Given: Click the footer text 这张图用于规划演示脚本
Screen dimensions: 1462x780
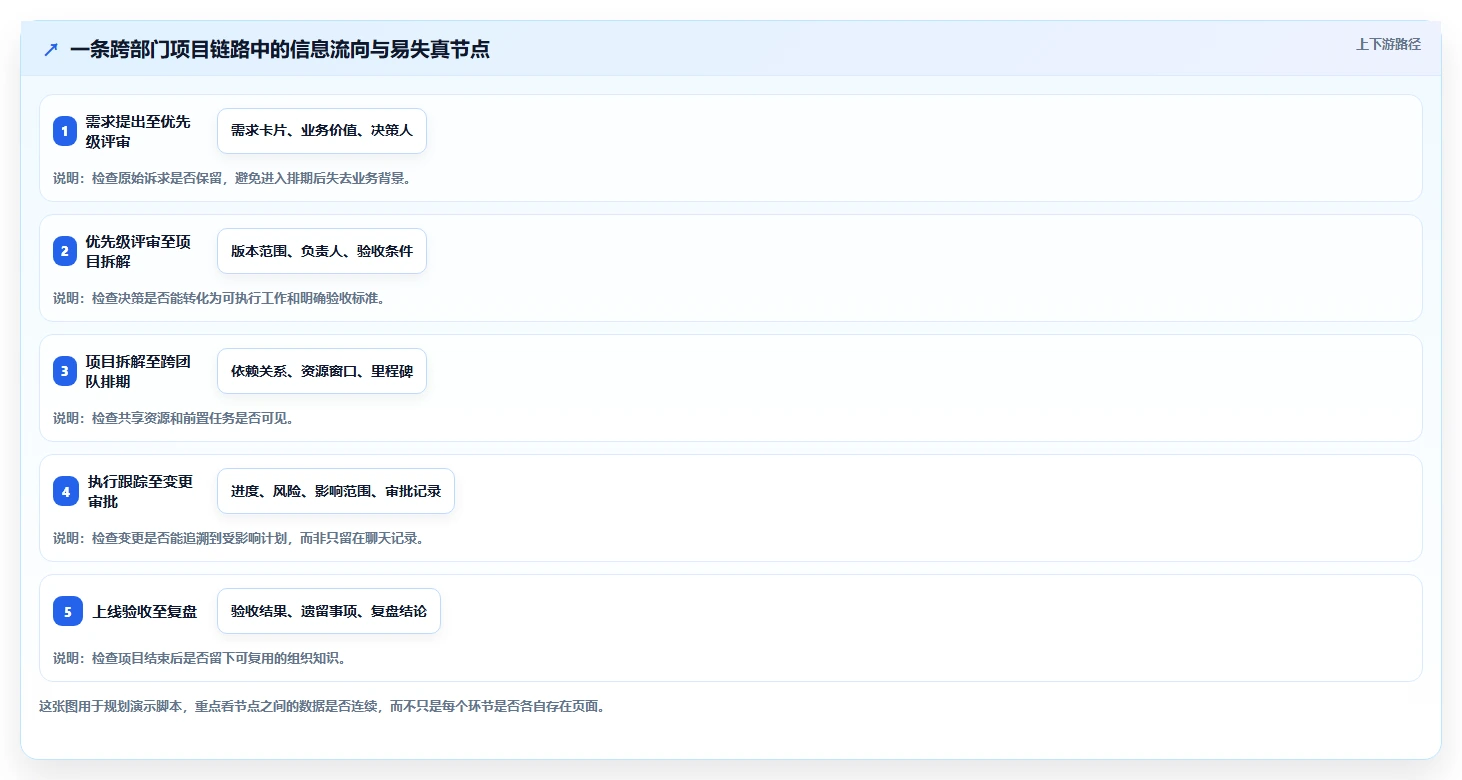Looking at the screenshot, I should (322, 706).
